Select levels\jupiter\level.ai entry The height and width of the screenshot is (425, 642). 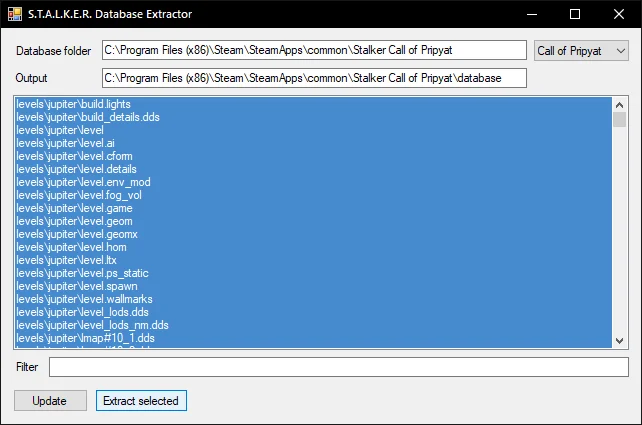pos(313,143)
